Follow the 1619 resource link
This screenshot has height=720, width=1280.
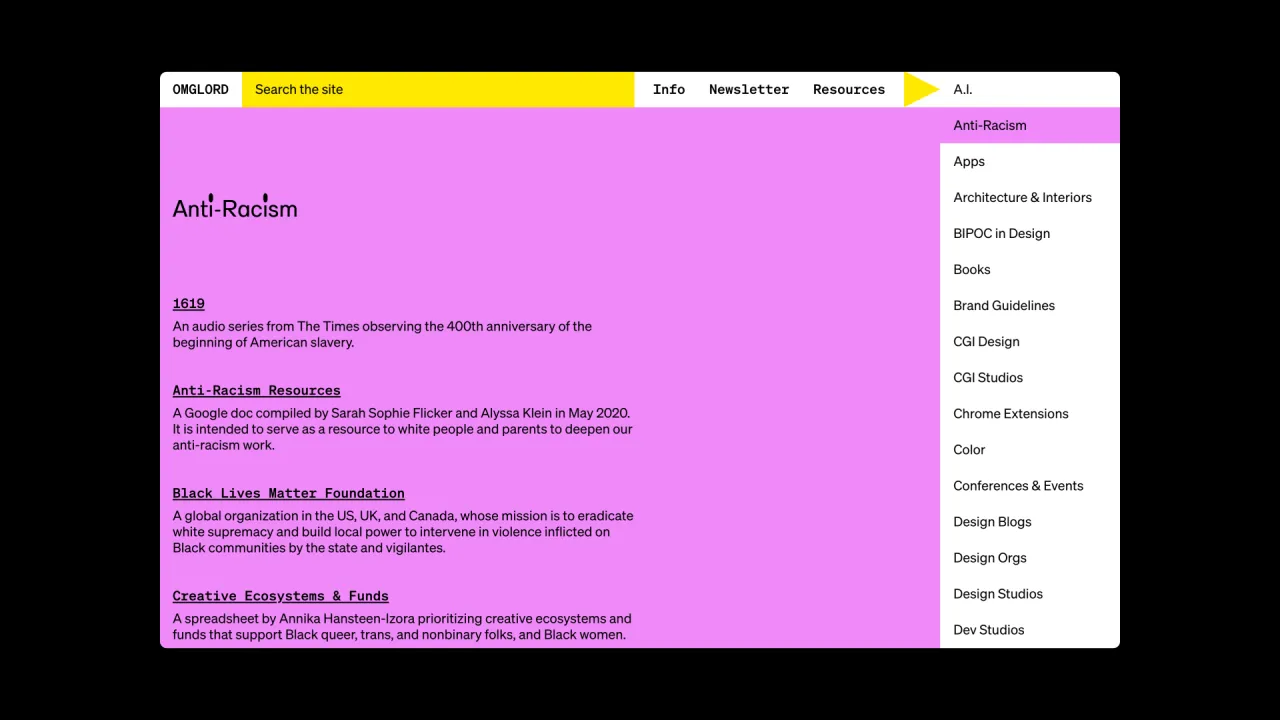click(x=188, y=304)
